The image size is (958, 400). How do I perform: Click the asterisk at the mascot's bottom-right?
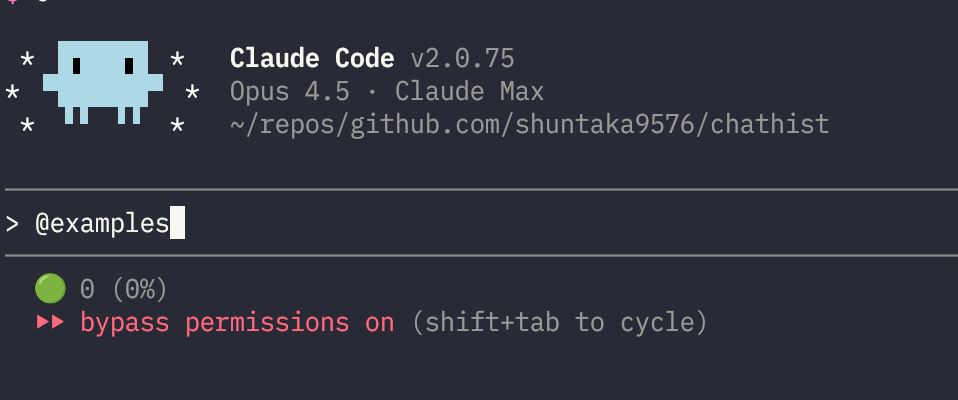(x=177, y=127)
